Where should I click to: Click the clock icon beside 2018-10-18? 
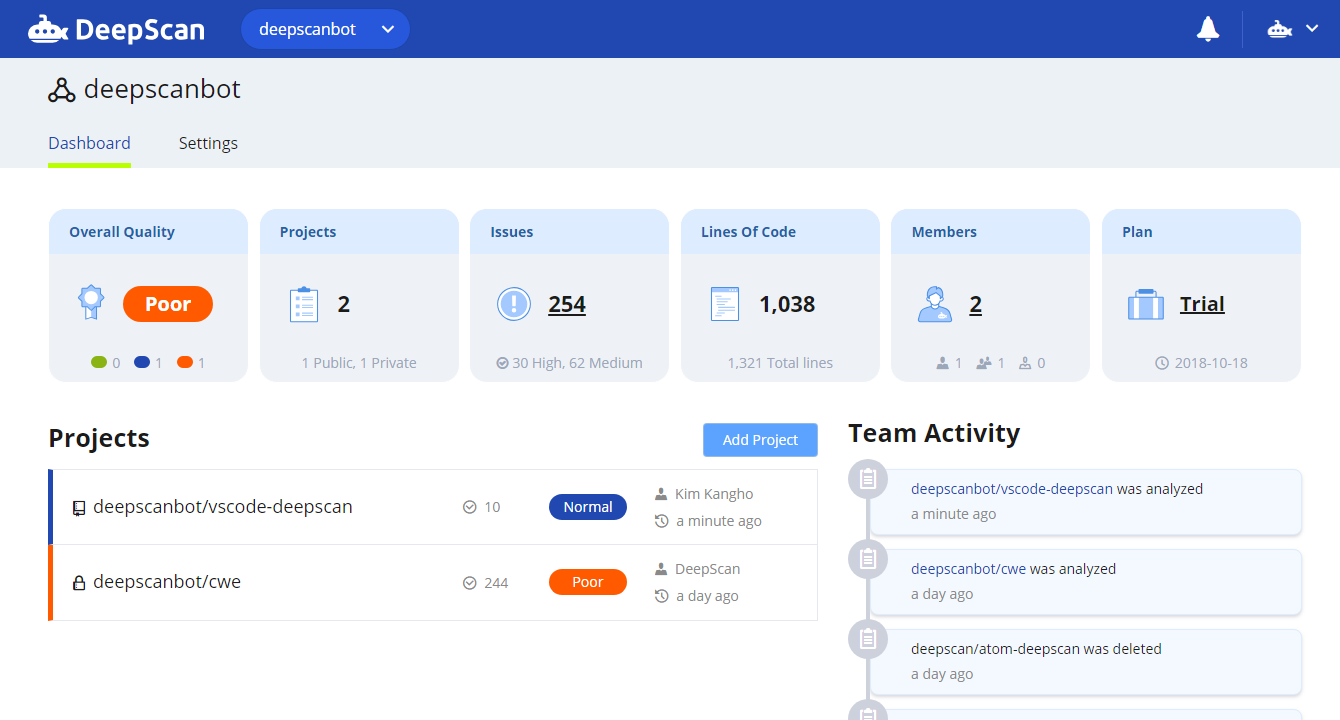pos(1162,363)
